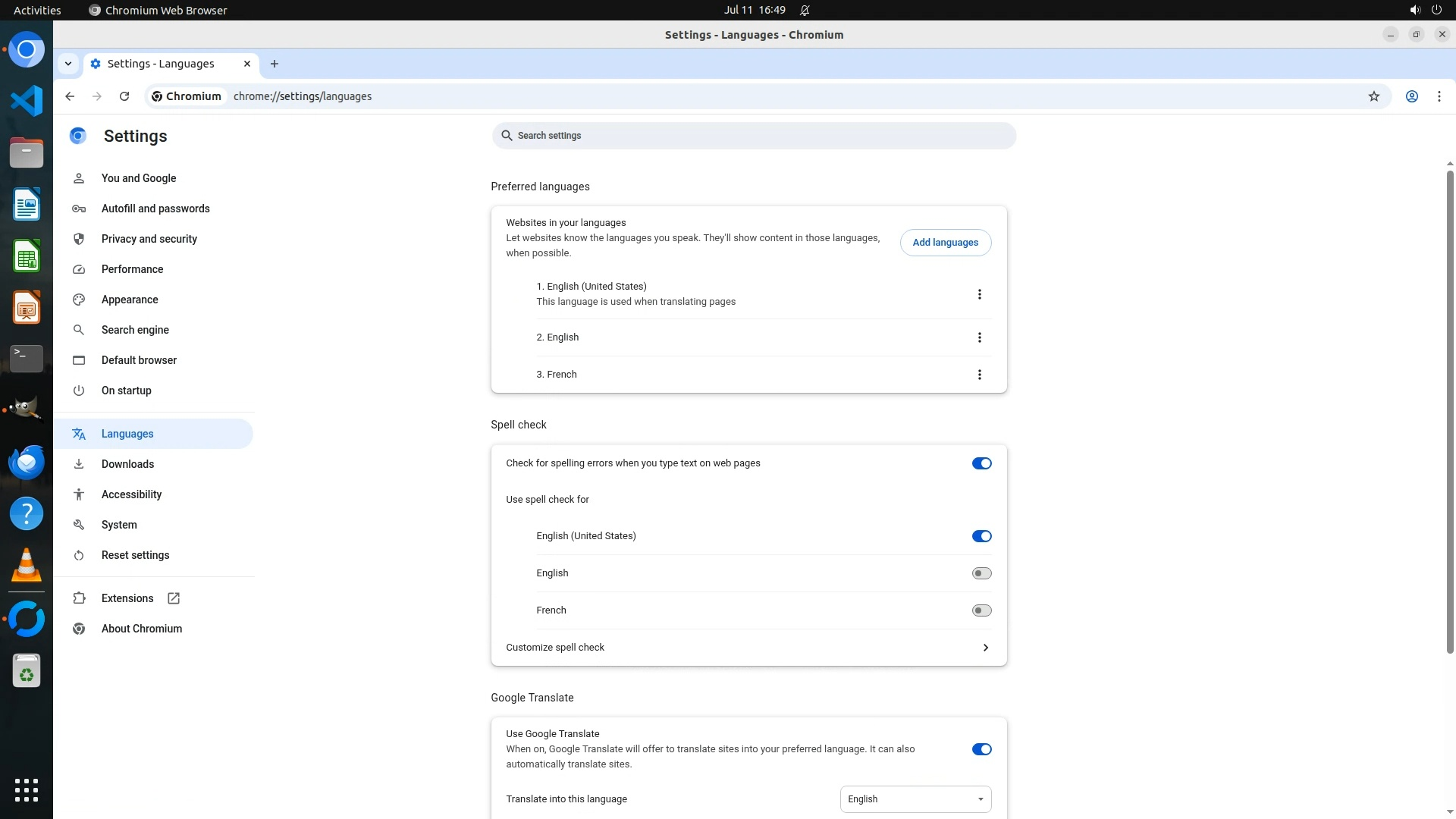This screenshot has width=1456, height=819.
Task: Reload the page with the refresh icon
Action: (124, 96)
